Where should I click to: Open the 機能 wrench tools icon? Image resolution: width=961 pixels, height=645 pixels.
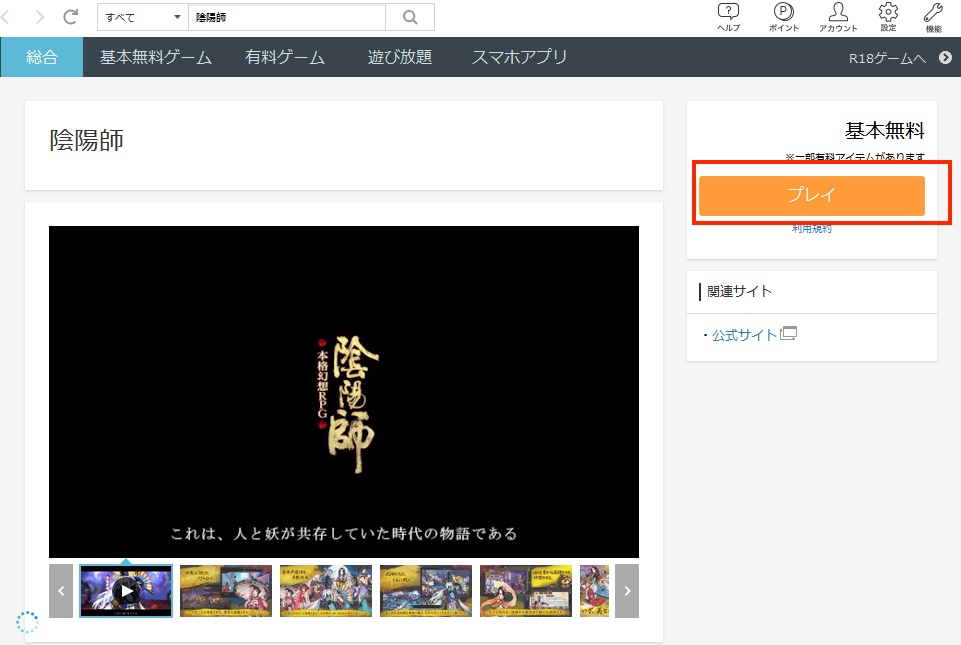point(933,17)
